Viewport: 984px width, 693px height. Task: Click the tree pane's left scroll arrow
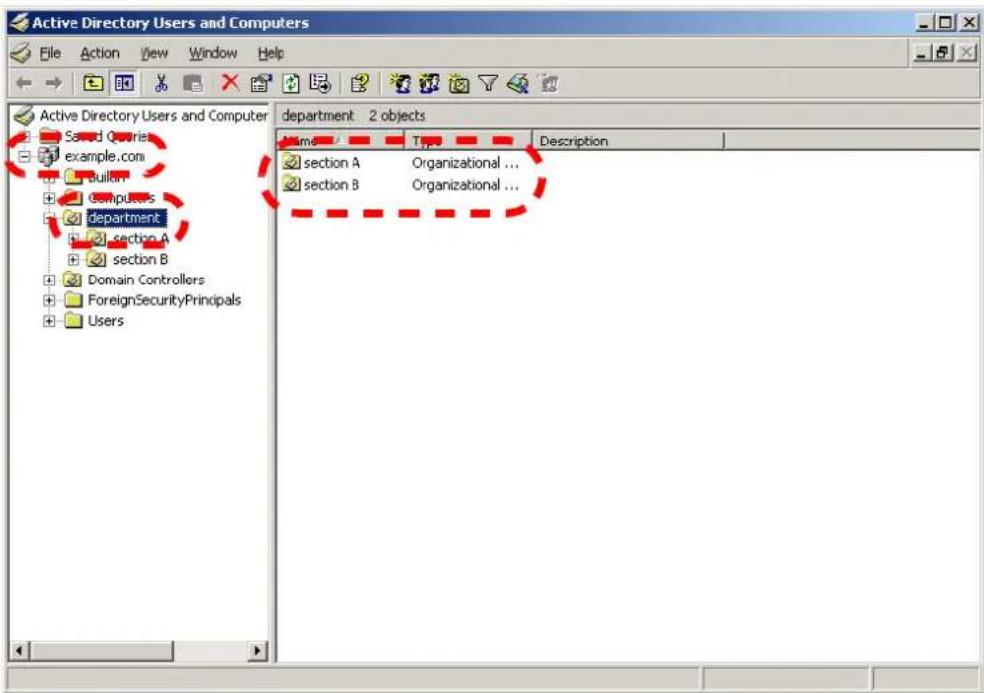pyautogui.click(x=19, y=650)
